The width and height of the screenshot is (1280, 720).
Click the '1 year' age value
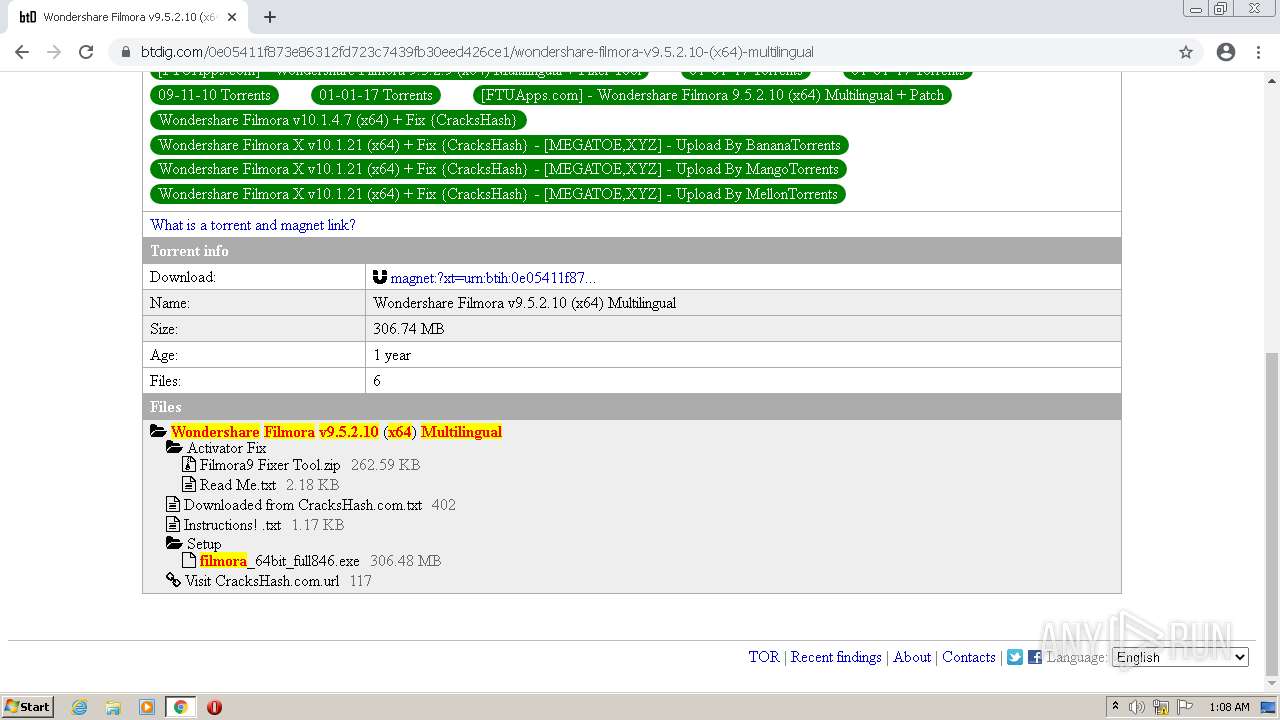392,355
